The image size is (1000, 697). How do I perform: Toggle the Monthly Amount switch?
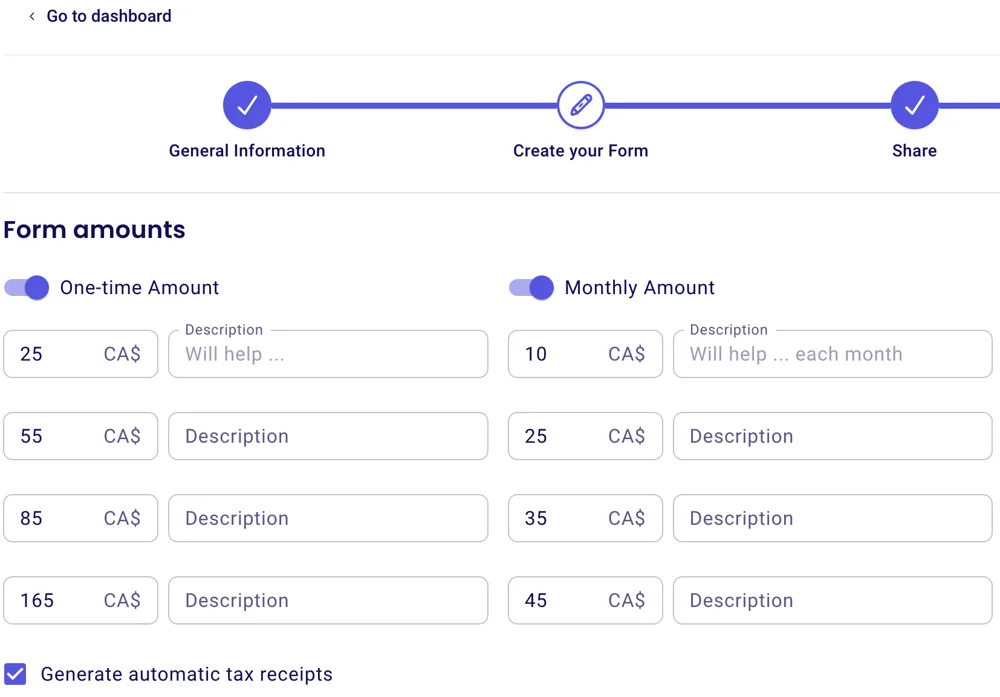tap(531, 288)
